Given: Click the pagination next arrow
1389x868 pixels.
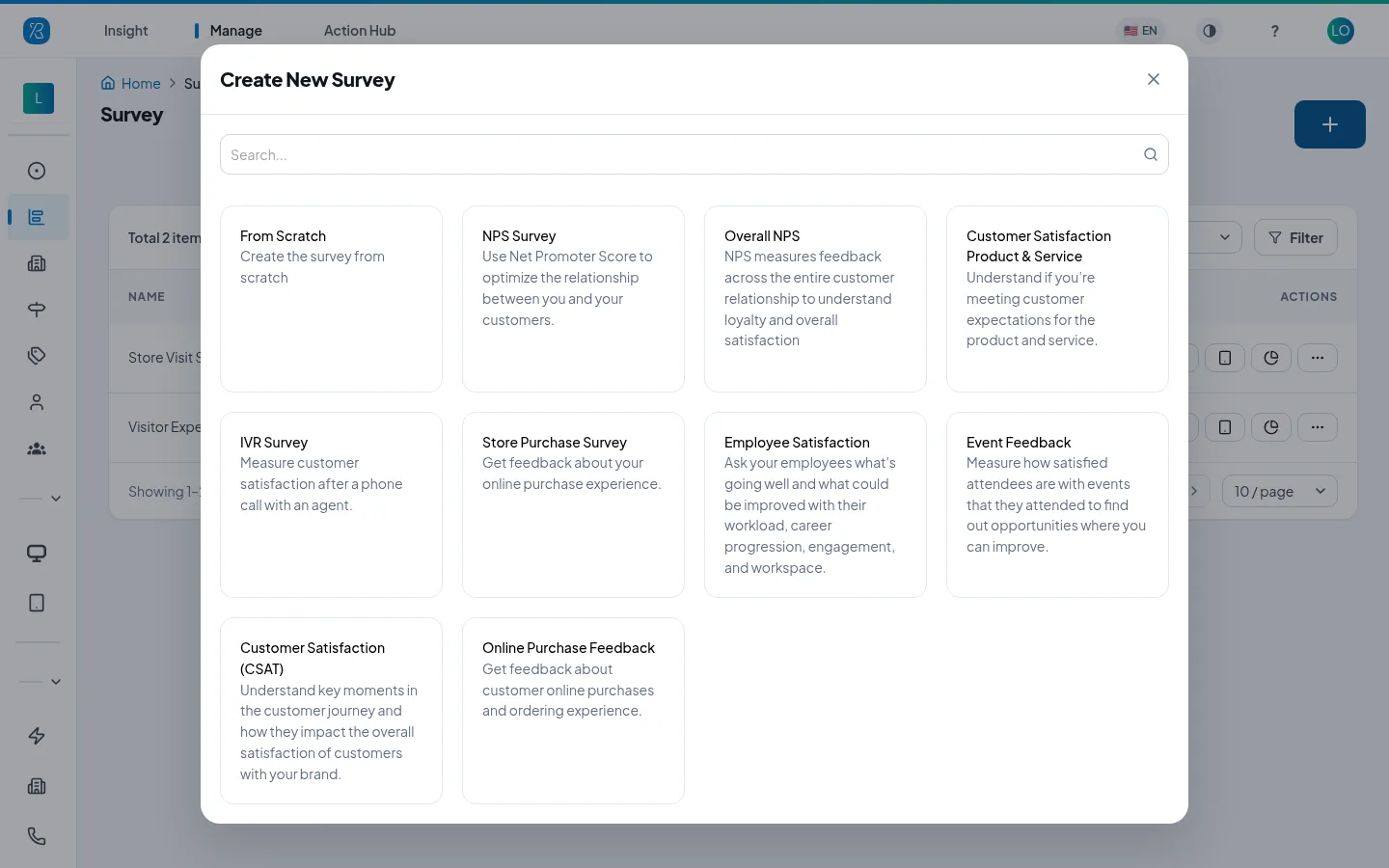Looking at the screenshot, I should click(x=1194, y=492).
